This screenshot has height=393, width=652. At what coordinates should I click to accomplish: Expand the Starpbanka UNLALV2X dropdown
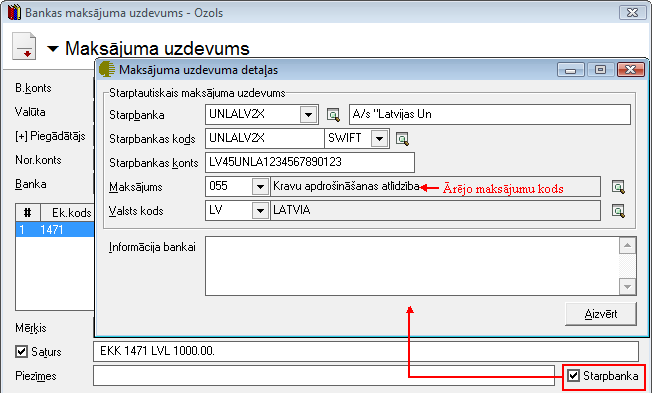pyautogui.click(x=308, y=115)
